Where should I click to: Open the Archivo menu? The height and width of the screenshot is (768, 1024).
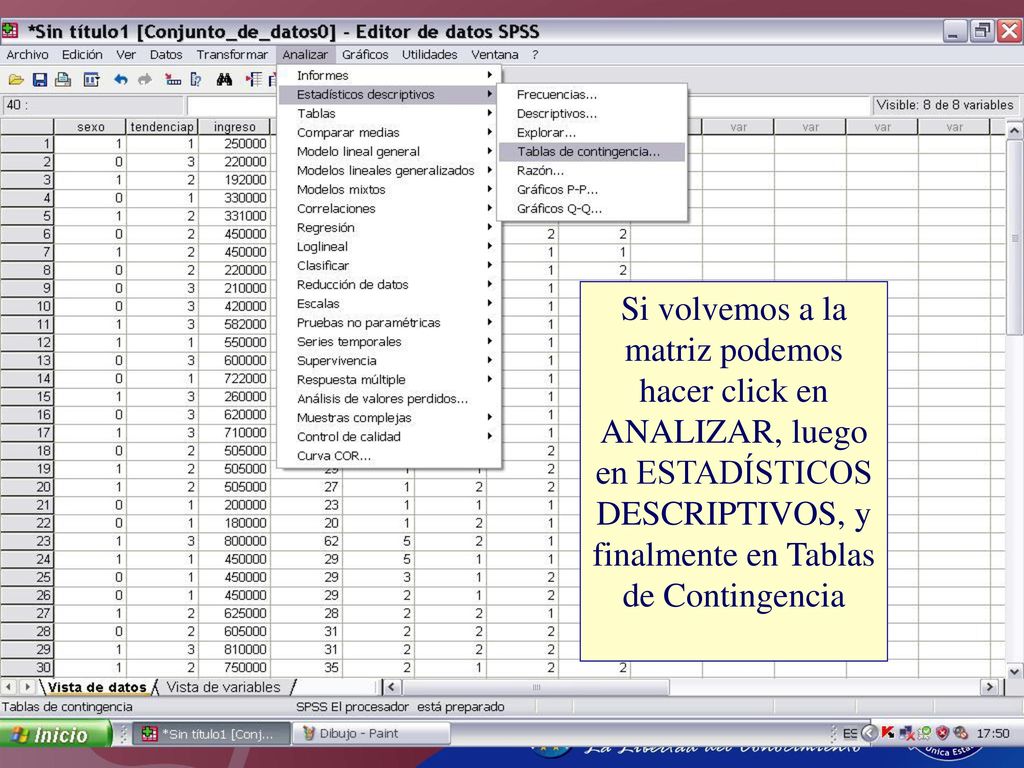[x=27, y=55]
